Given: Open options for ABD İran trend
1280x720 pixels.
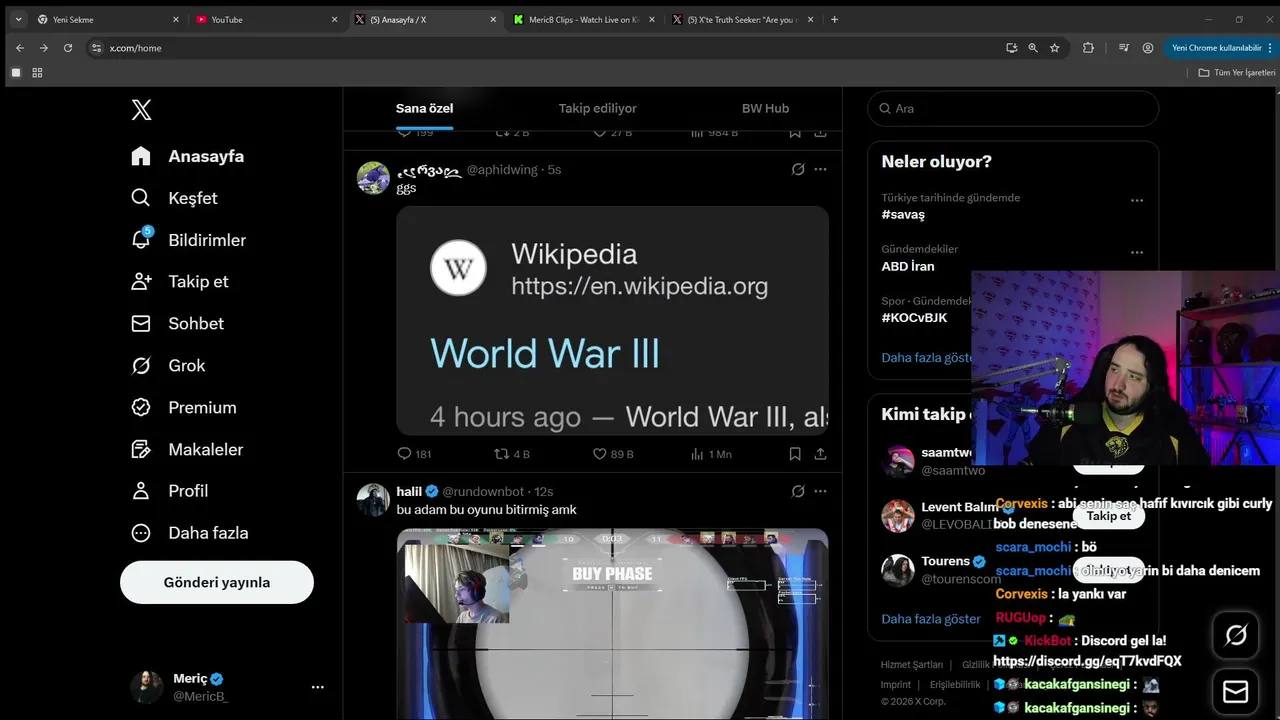Looking at the screenshot, I should point(1136,252).
